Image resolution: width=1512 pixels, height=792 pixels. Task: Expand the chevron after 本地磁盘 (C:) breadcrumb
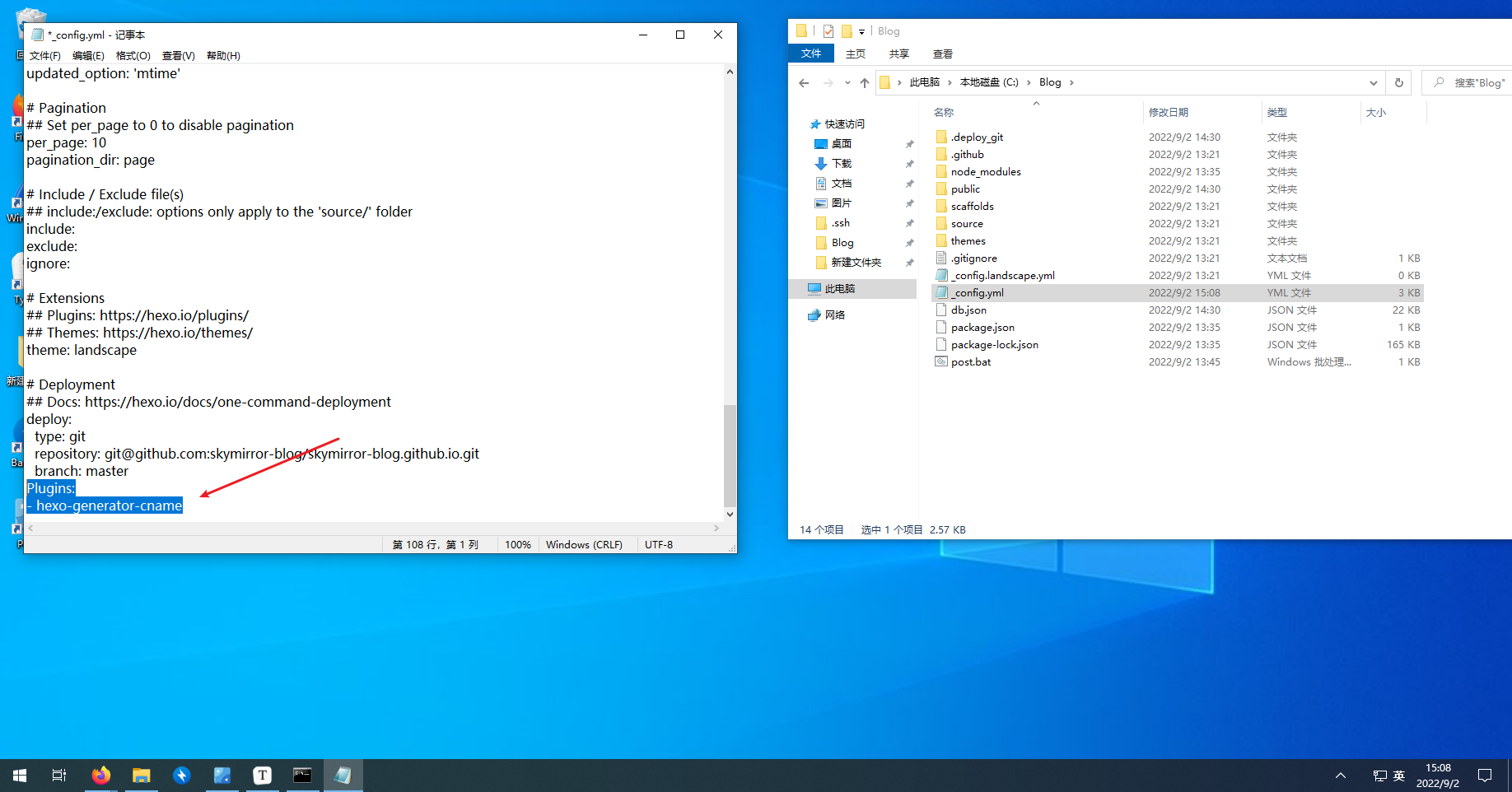point(1029,82)
